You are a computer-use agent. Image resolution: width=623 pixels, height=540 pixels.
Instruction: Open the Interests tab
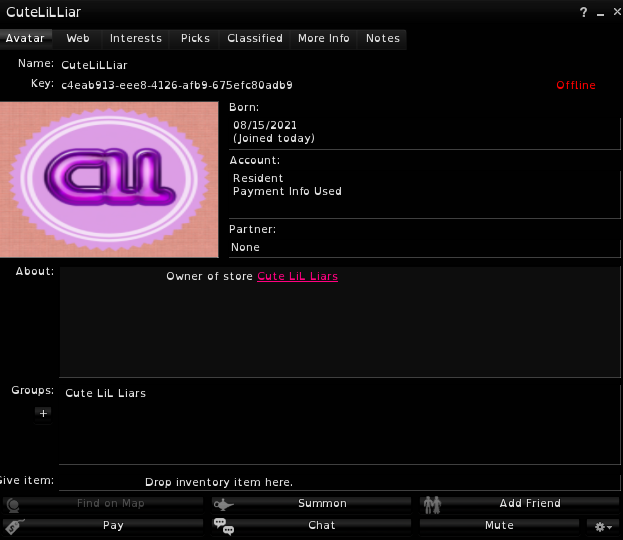click(x=136, y=39)
